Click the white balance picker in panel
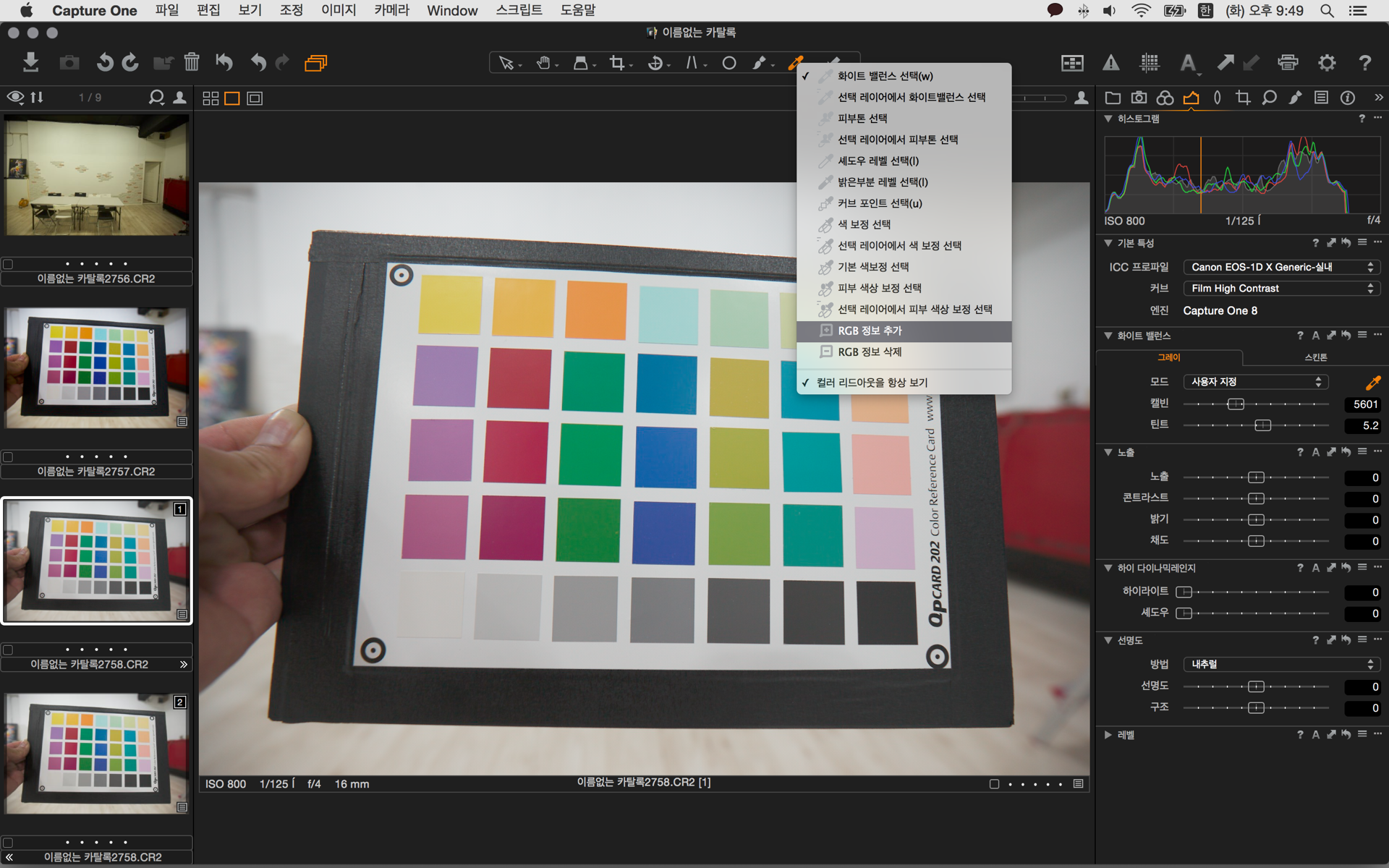The width and height of the screenshot is (1389, 868). tap(1372, 382)
